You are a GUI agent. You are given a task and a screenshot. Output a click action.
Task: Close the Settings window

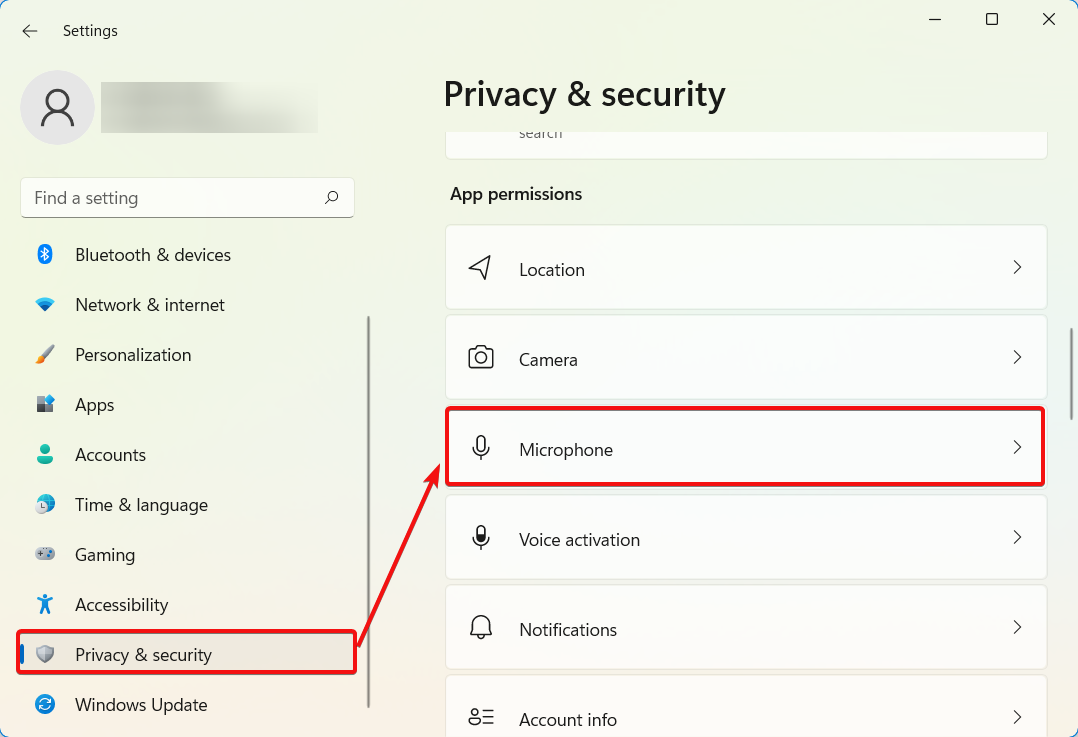pos(1048,19)
